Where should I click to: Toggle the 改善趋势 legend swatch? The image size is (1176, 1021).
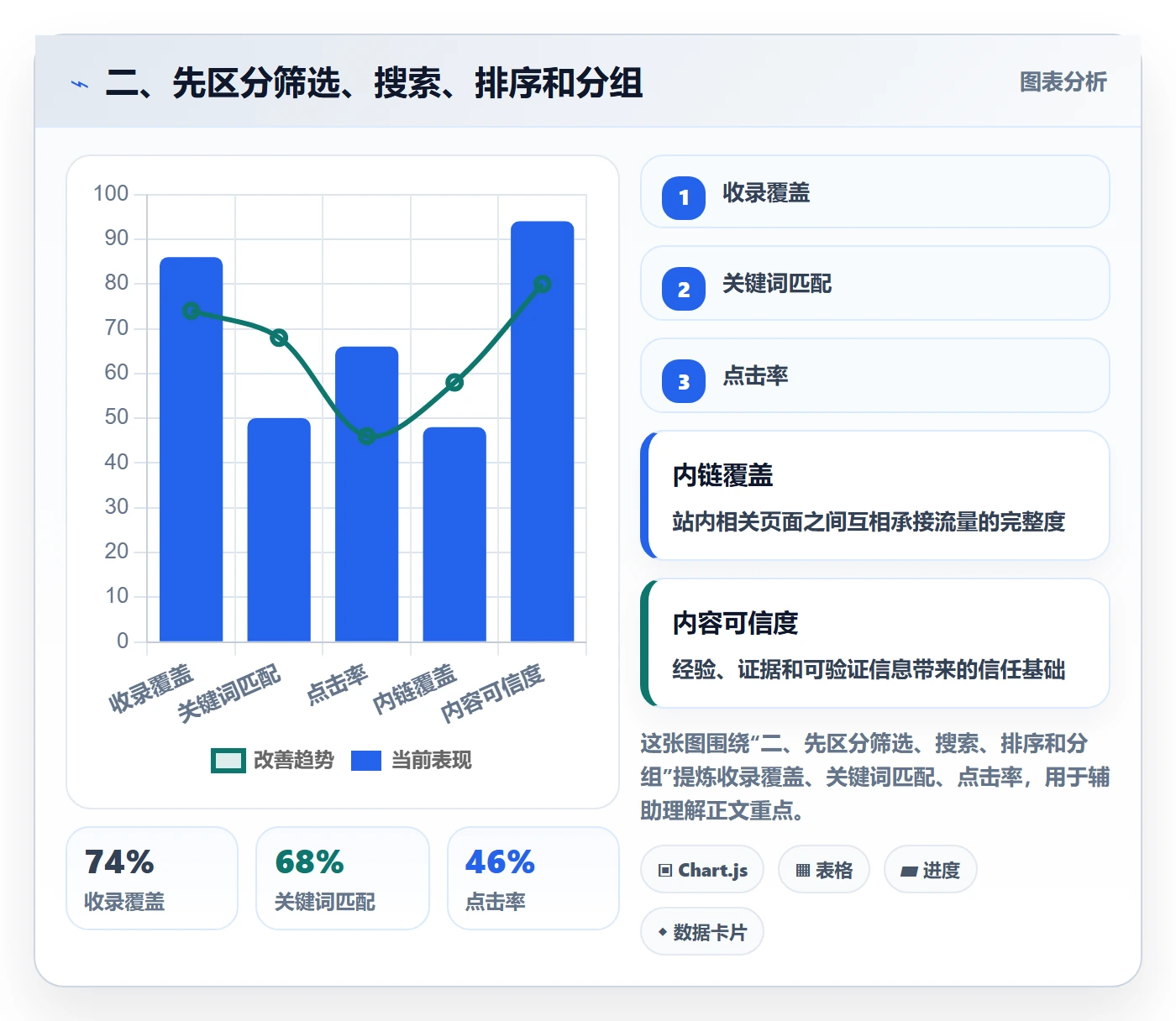(228, 761)
